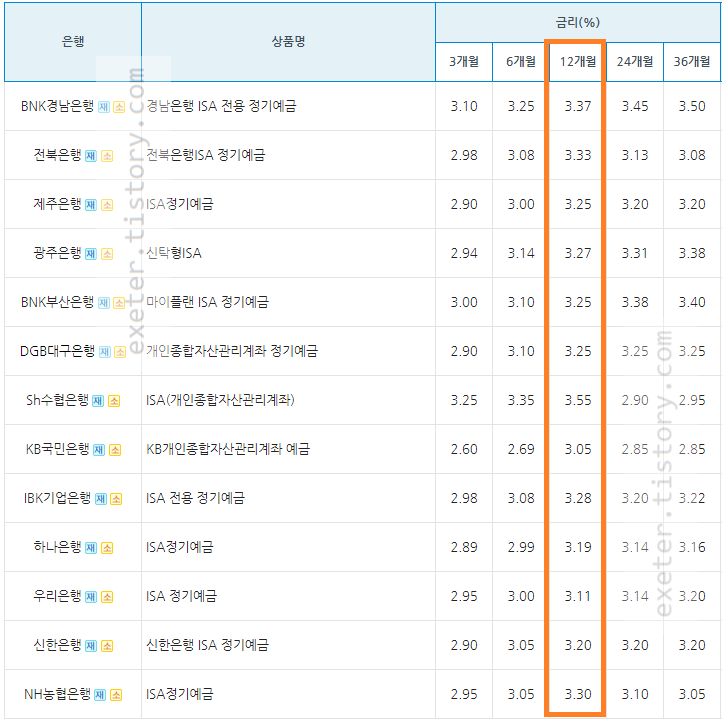Click the 3.33 rate for 전북은행 12개월
Image resolution: width=722 pixels, height=720 pixels.
(578, 155)
